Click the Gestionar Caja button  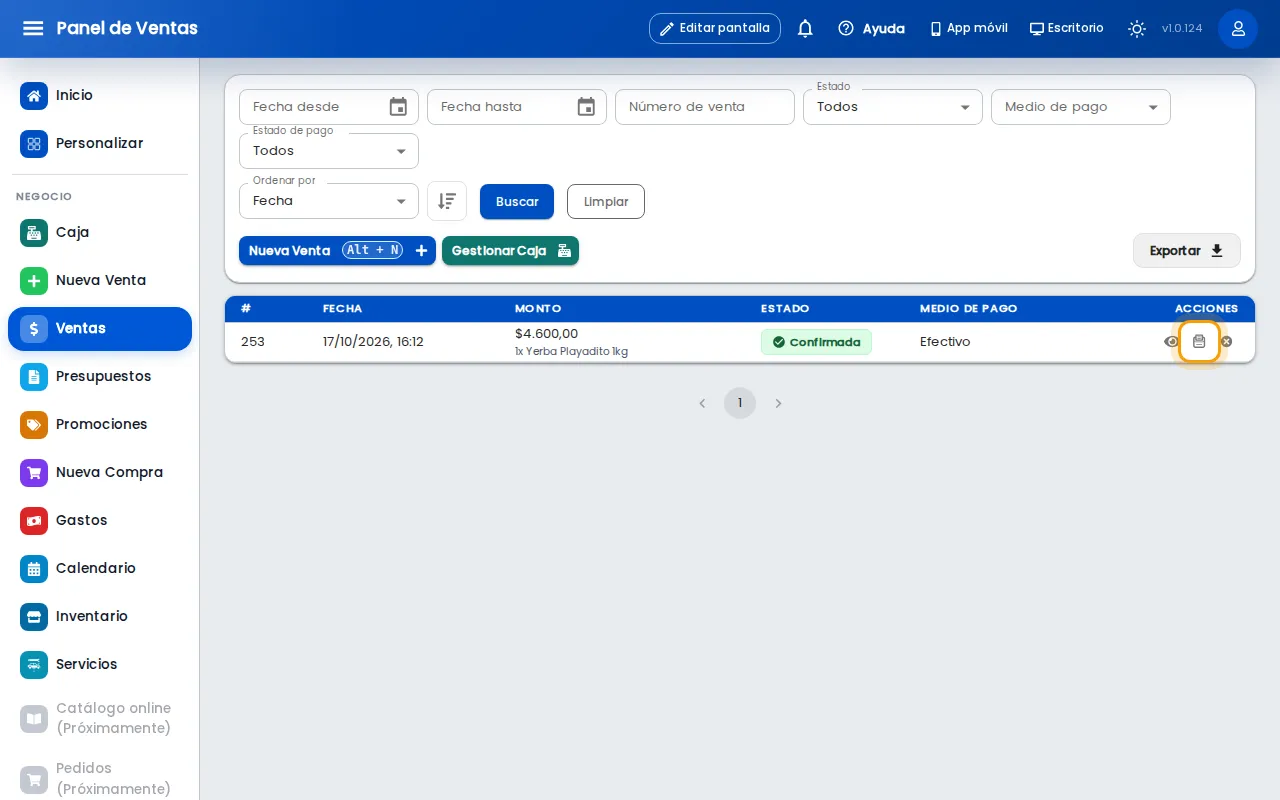(510, 250)
